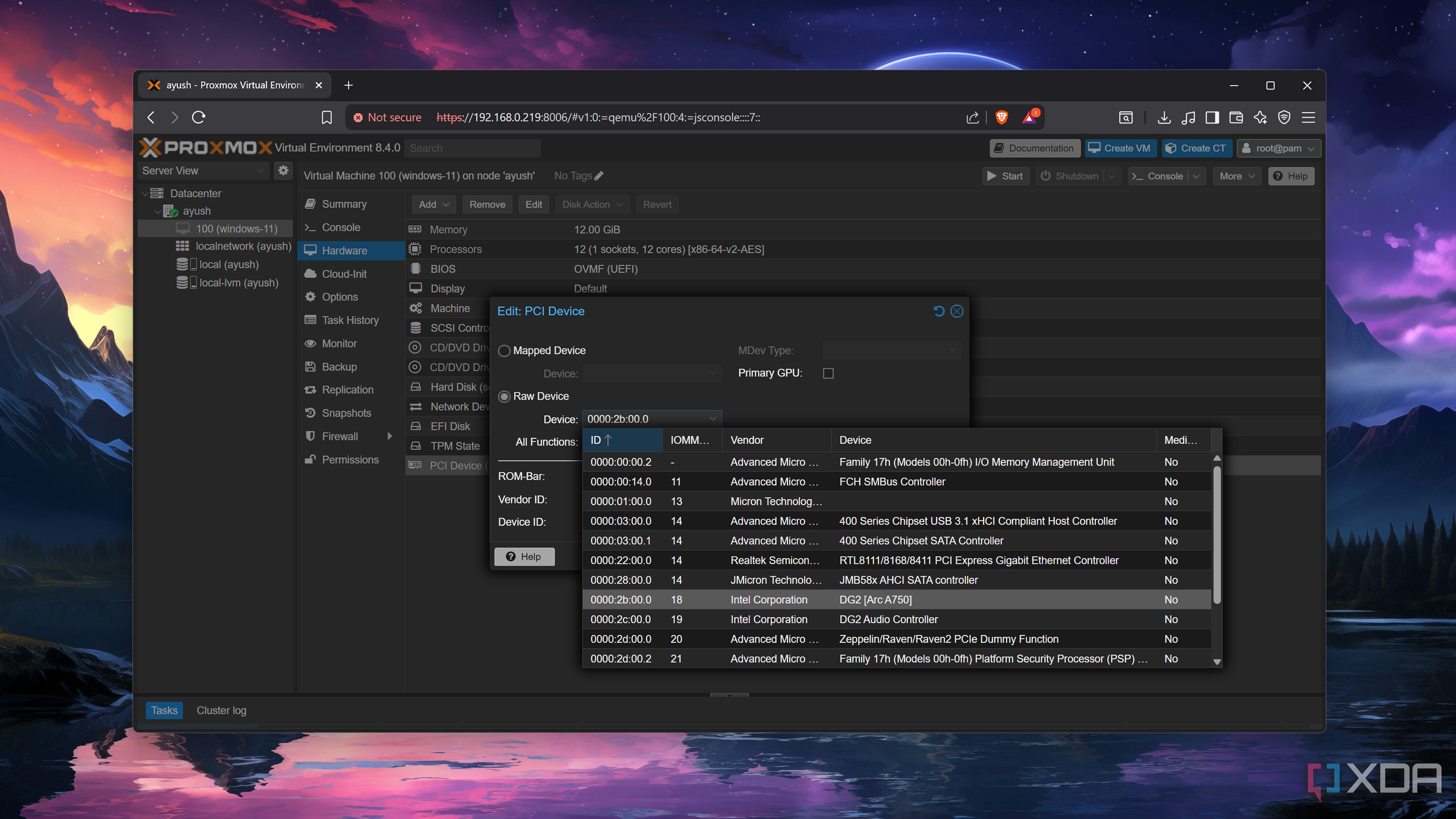Open the browser hamburger menu
This screenshot has height=819, width=1456.
1309,118
